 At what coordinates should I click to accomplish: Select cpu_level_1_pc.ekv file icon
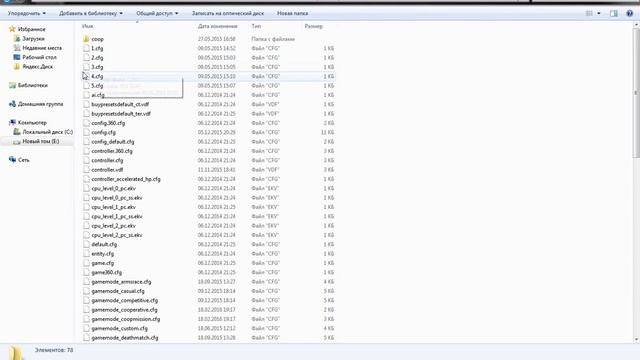click(x=86, y=207)
